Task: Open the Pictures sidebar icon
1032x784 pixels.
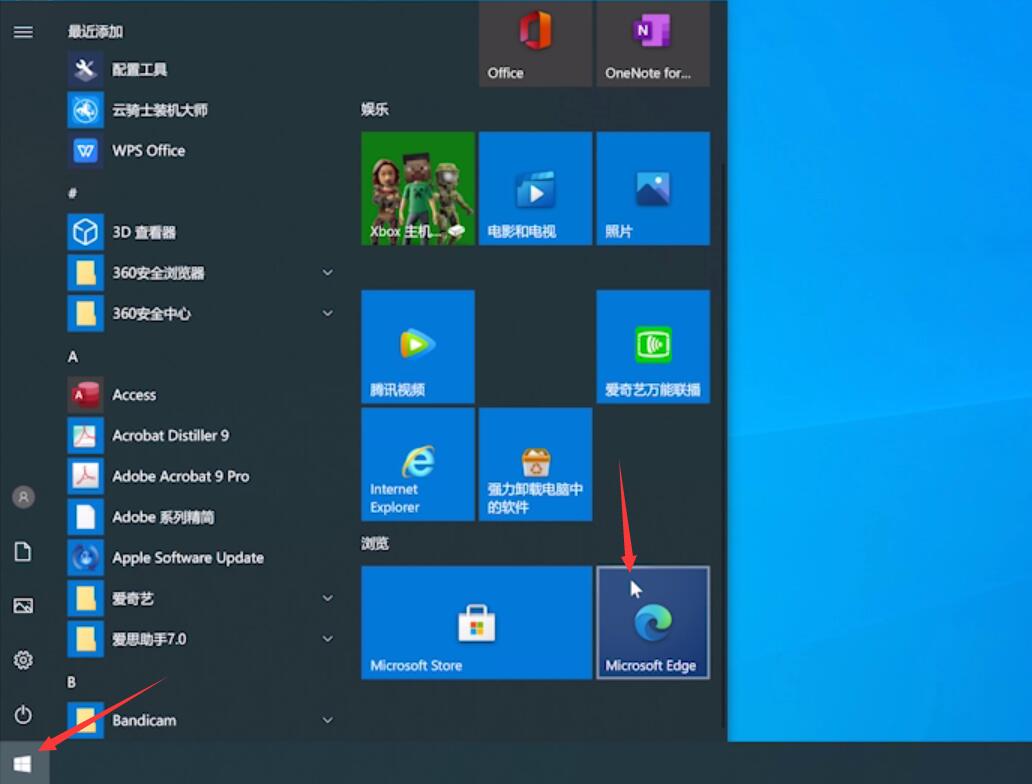Action: point(23,606)
